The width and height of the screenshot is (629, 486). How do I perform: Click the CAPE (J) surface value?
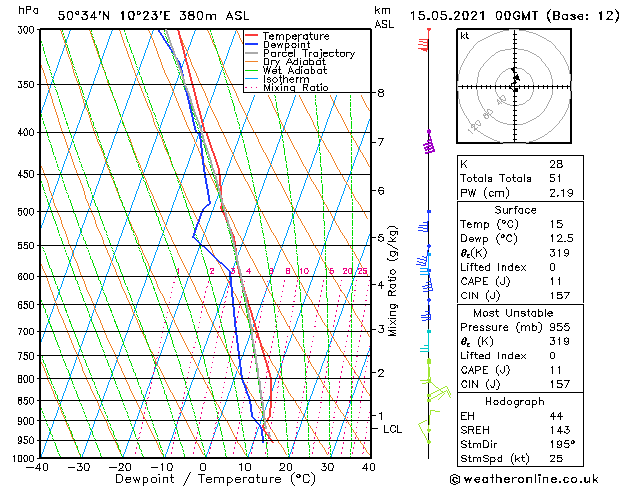coord(556,281)
